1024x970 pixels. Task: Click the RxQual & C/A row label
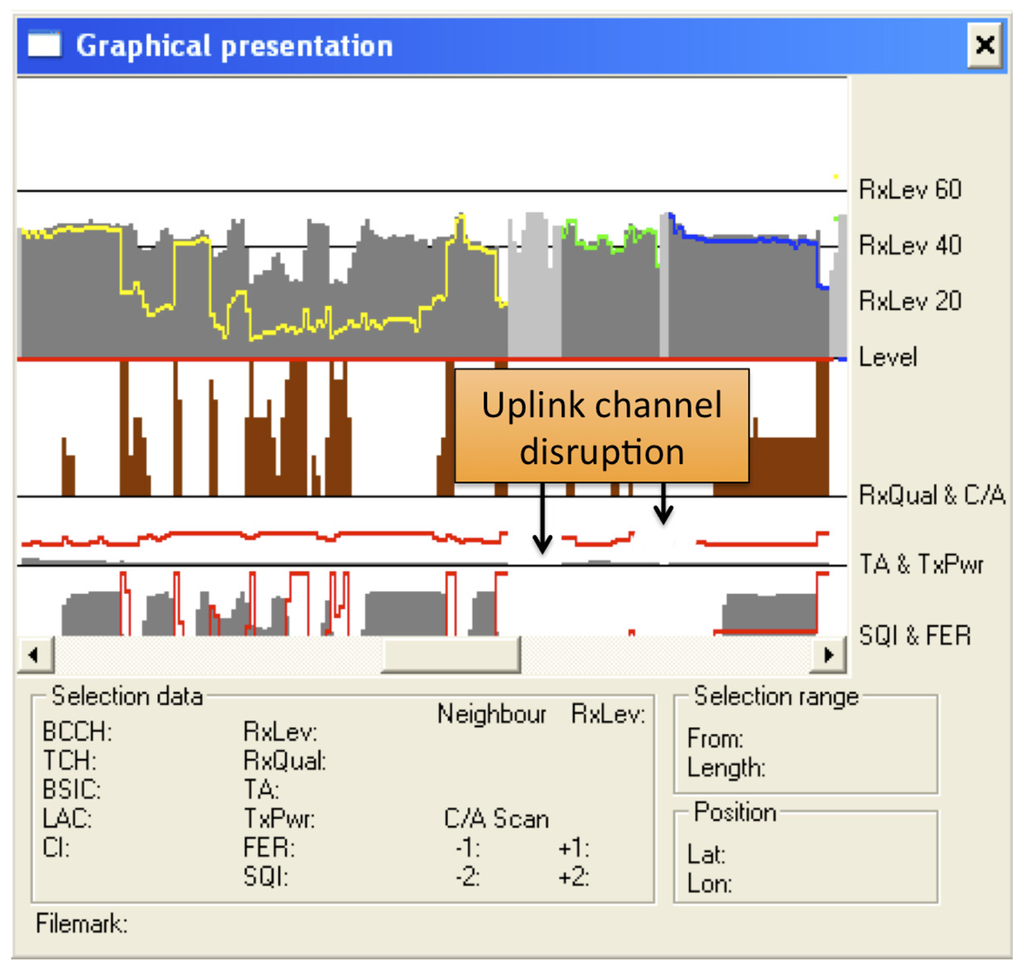coord(931,495)
